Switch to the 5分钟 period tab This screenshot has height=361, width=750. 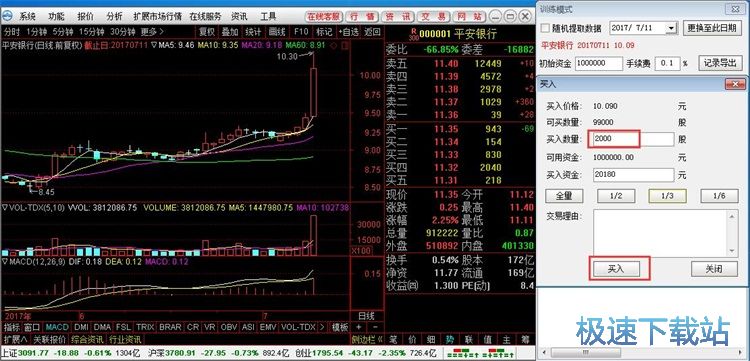[x=63, y=32]
